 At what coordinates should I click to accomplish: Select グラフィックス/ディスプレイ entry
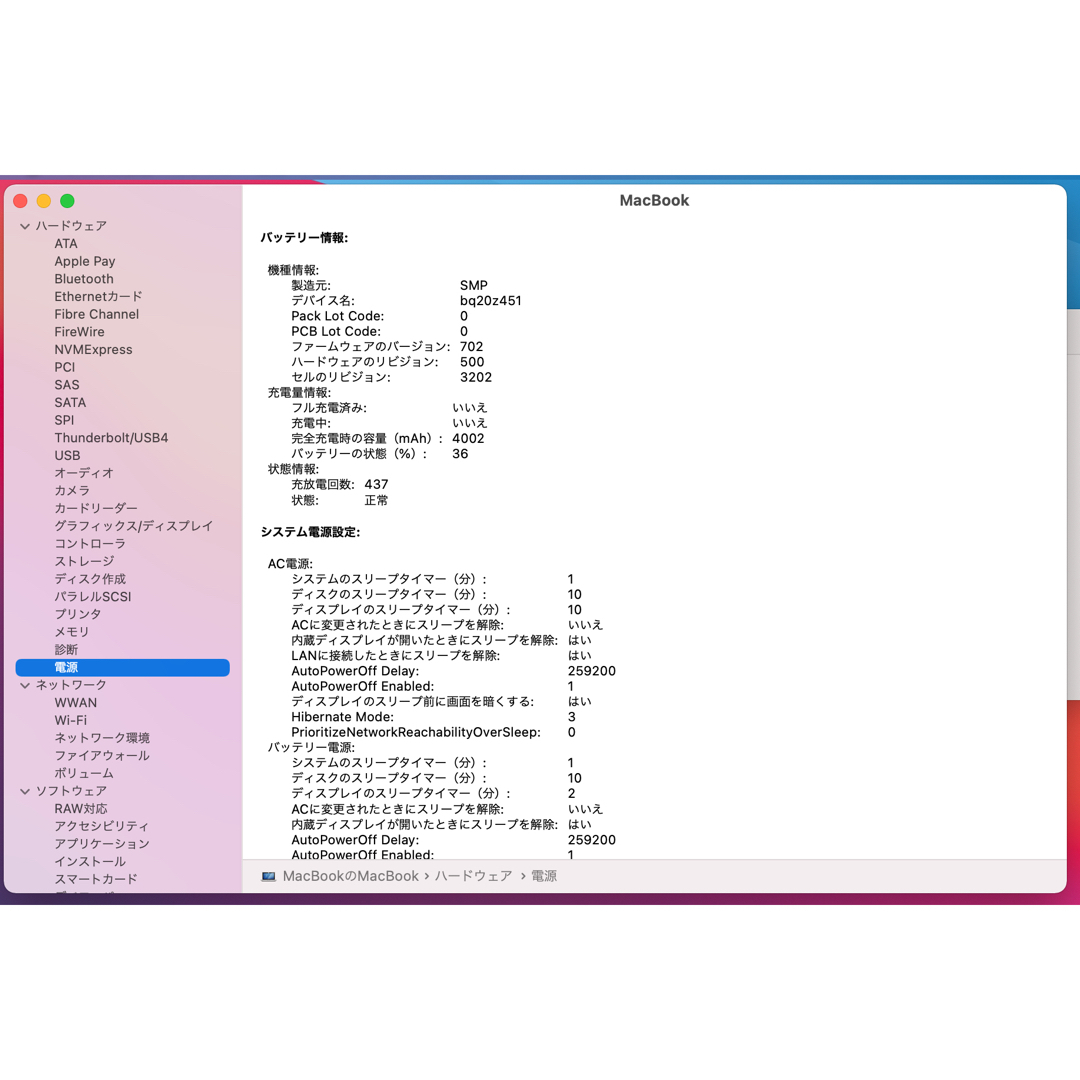134,526
